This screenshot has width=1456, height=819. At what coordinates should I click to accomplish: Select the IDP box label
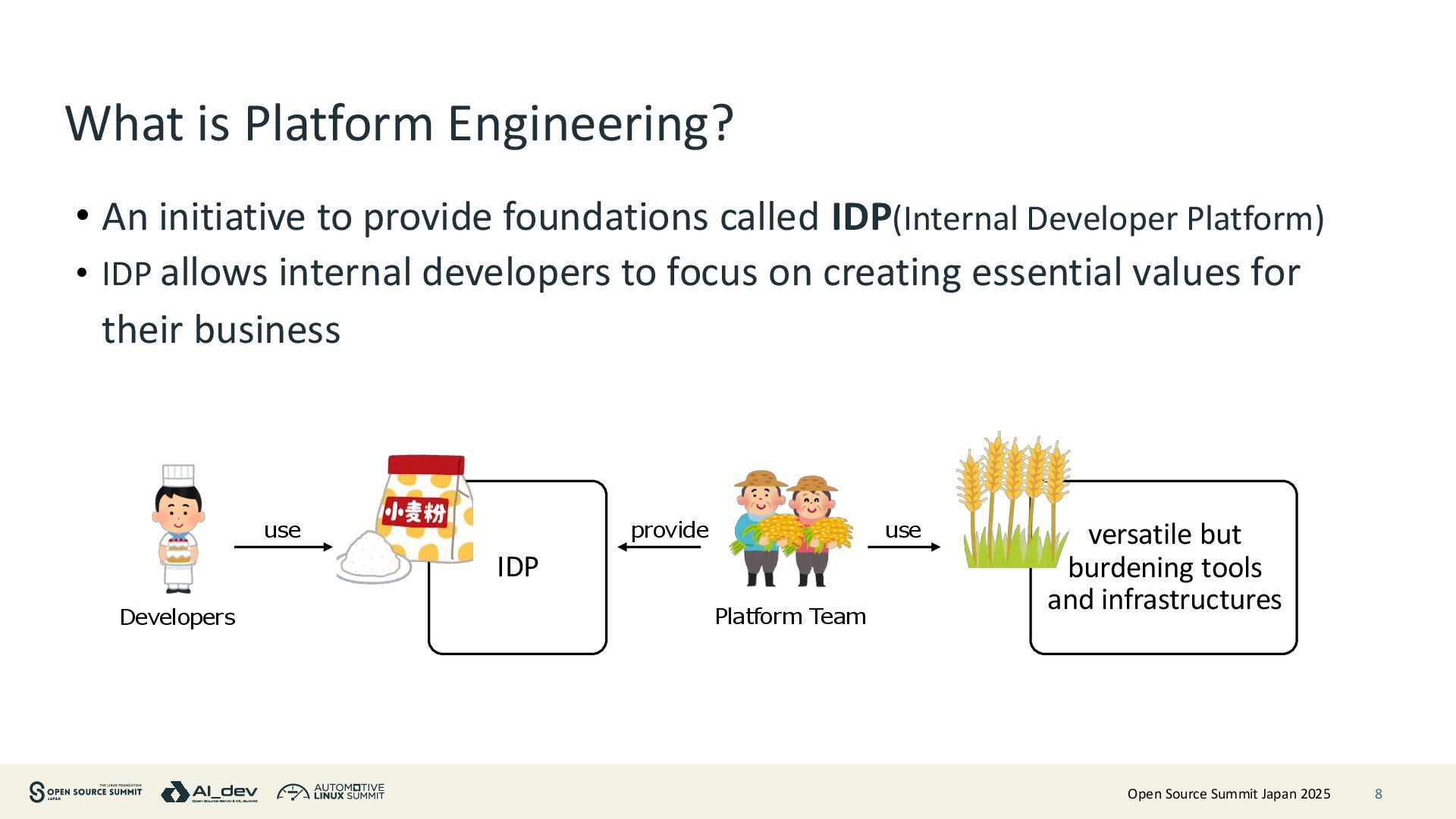point(517,567)
